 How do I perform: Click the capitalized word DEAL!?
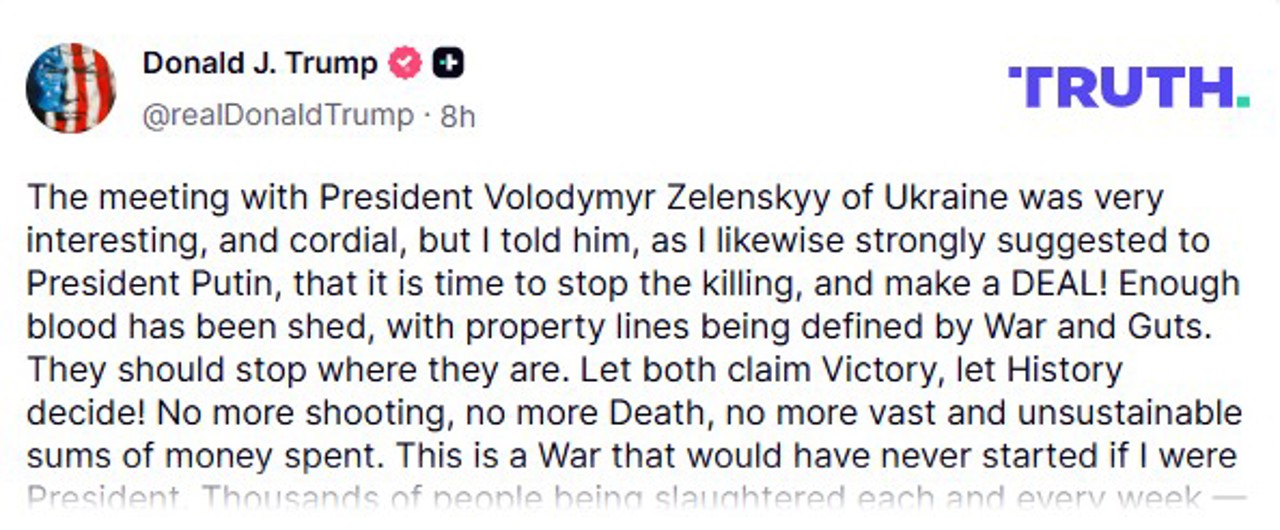1051,283
